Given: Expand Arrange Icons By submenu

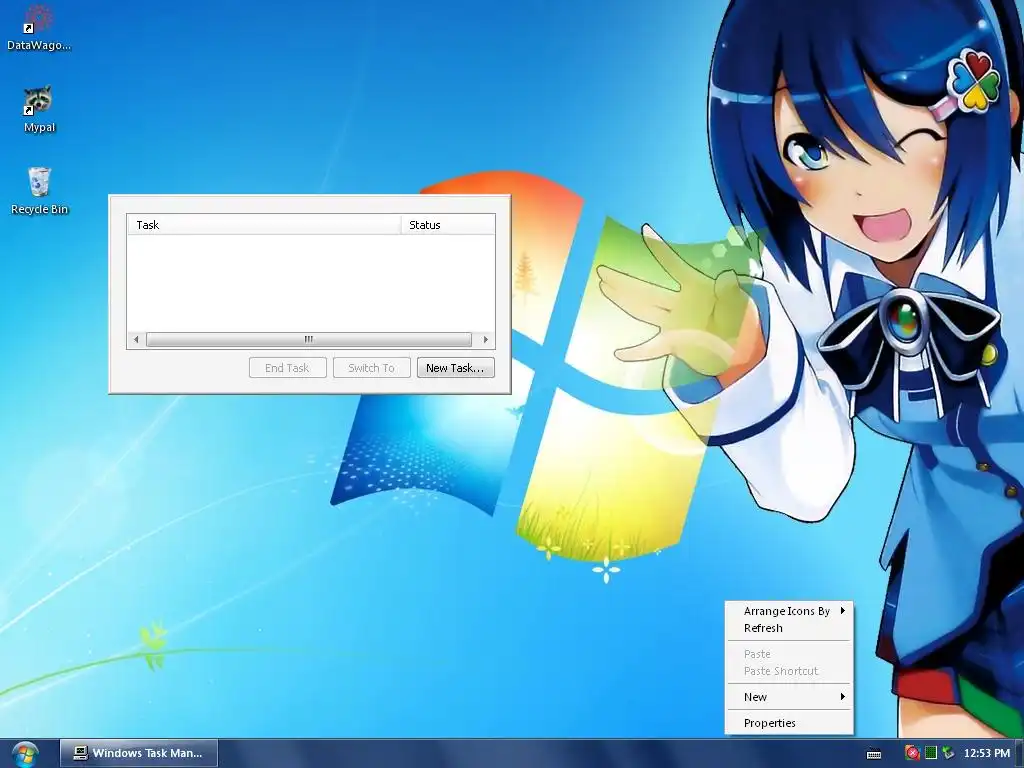Looking at the screenshot, I should pos(789,611).
